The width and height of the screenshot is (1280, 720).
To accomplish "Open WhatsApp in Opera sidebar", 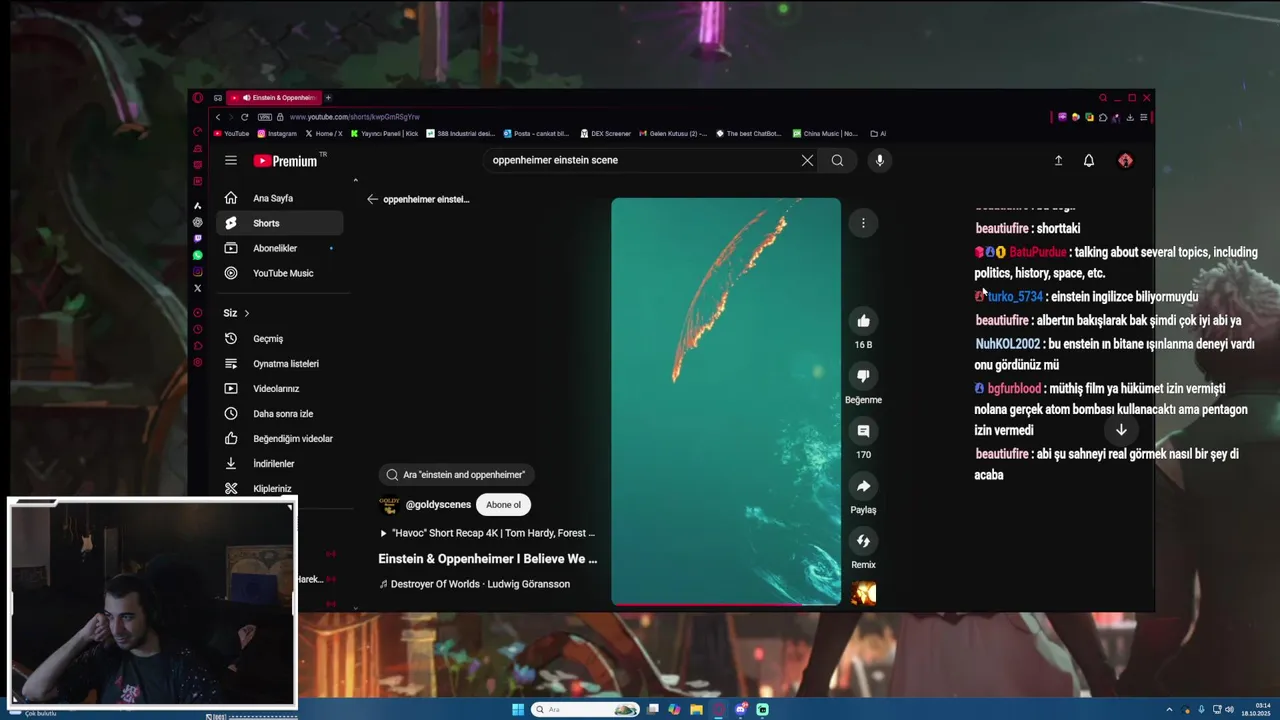I will [x=197, y=255].
